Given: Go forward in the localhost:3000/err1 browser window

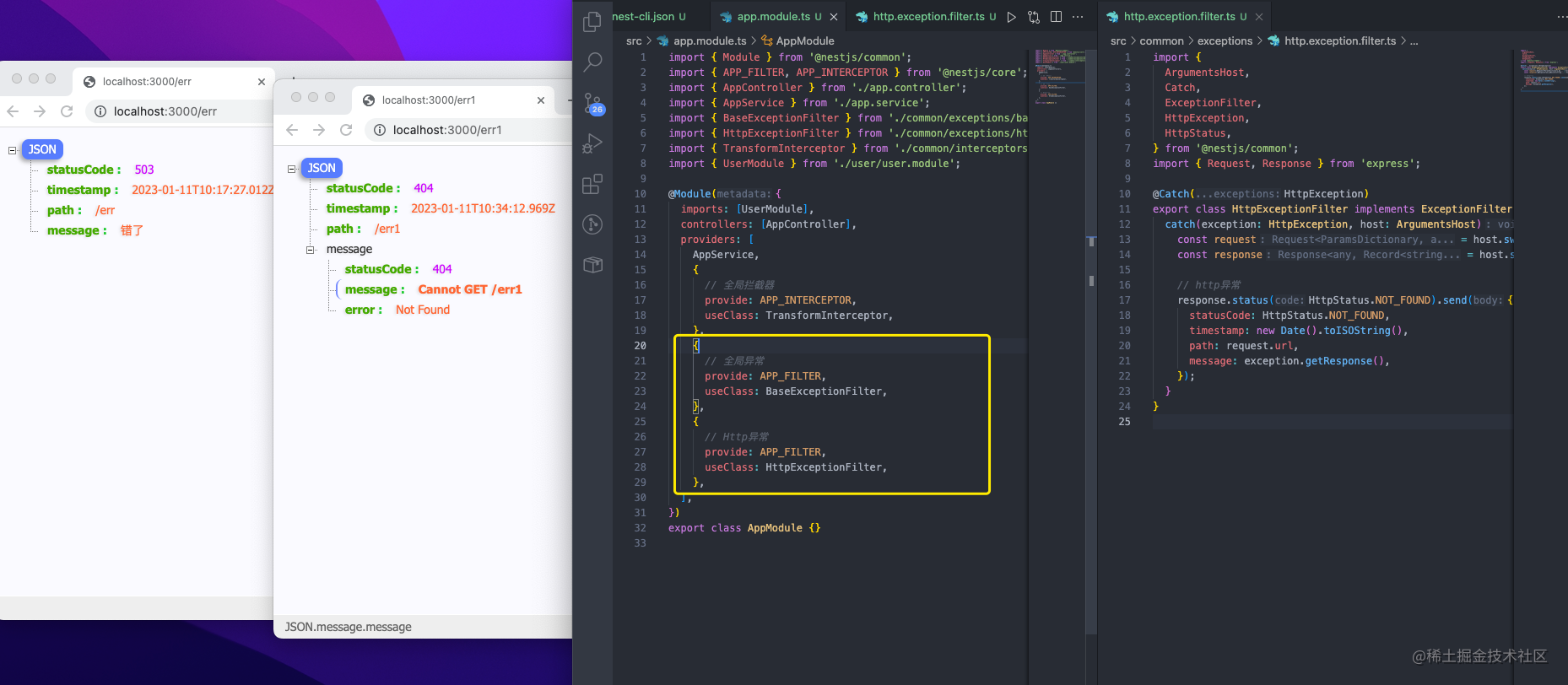Looking at the screenshot, I should [x=319, y=130].
